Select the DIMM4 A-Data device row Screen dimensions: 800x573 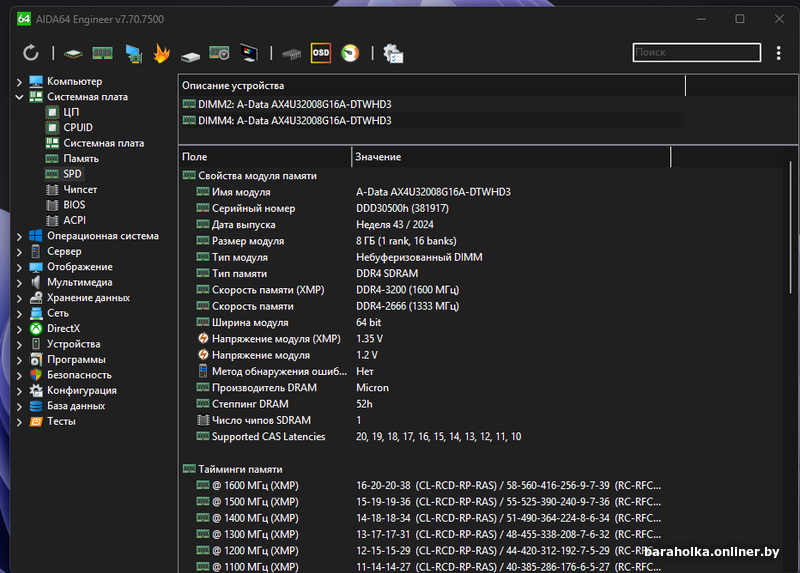coord(432,120)
